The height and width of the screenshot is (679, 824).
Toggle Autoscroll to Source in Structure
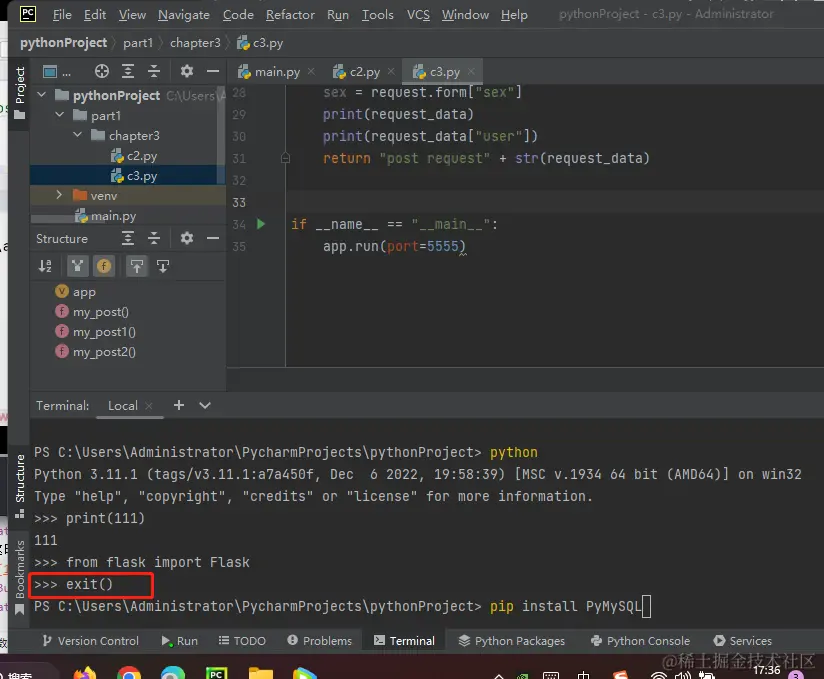[137, 266]
